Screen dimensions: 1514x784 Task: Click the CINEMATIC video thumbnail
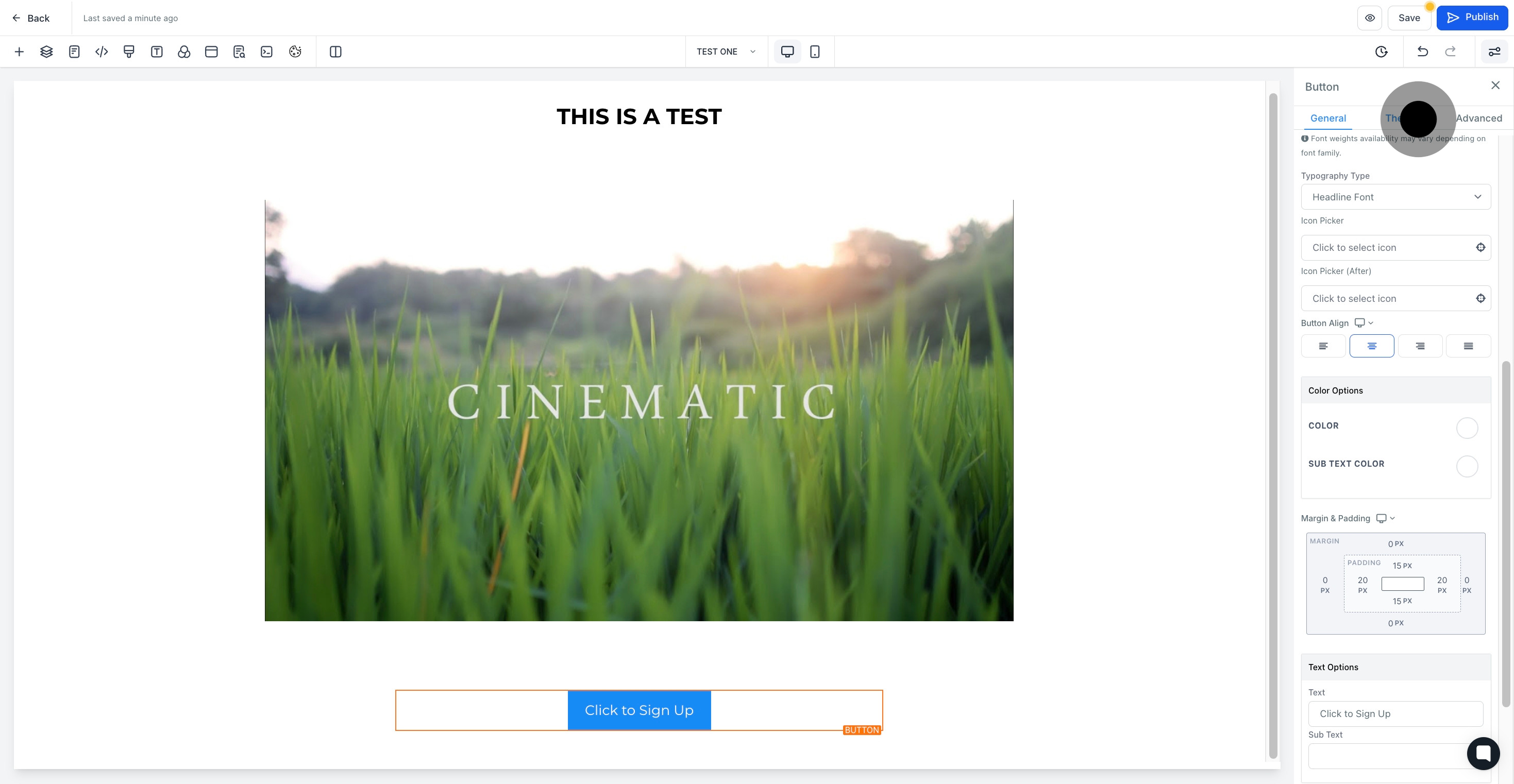pyautogui.click(x=639, y=410)
